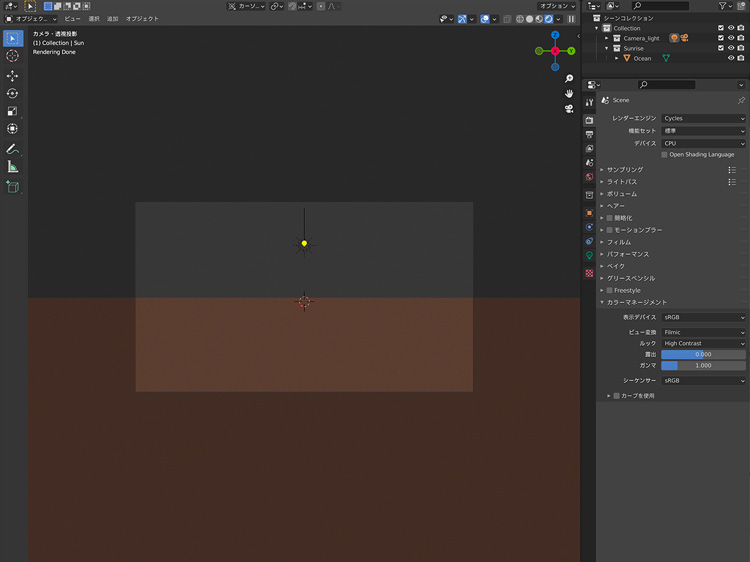
Task: Pick the Add Cube tool
Action: click(13, 187)
